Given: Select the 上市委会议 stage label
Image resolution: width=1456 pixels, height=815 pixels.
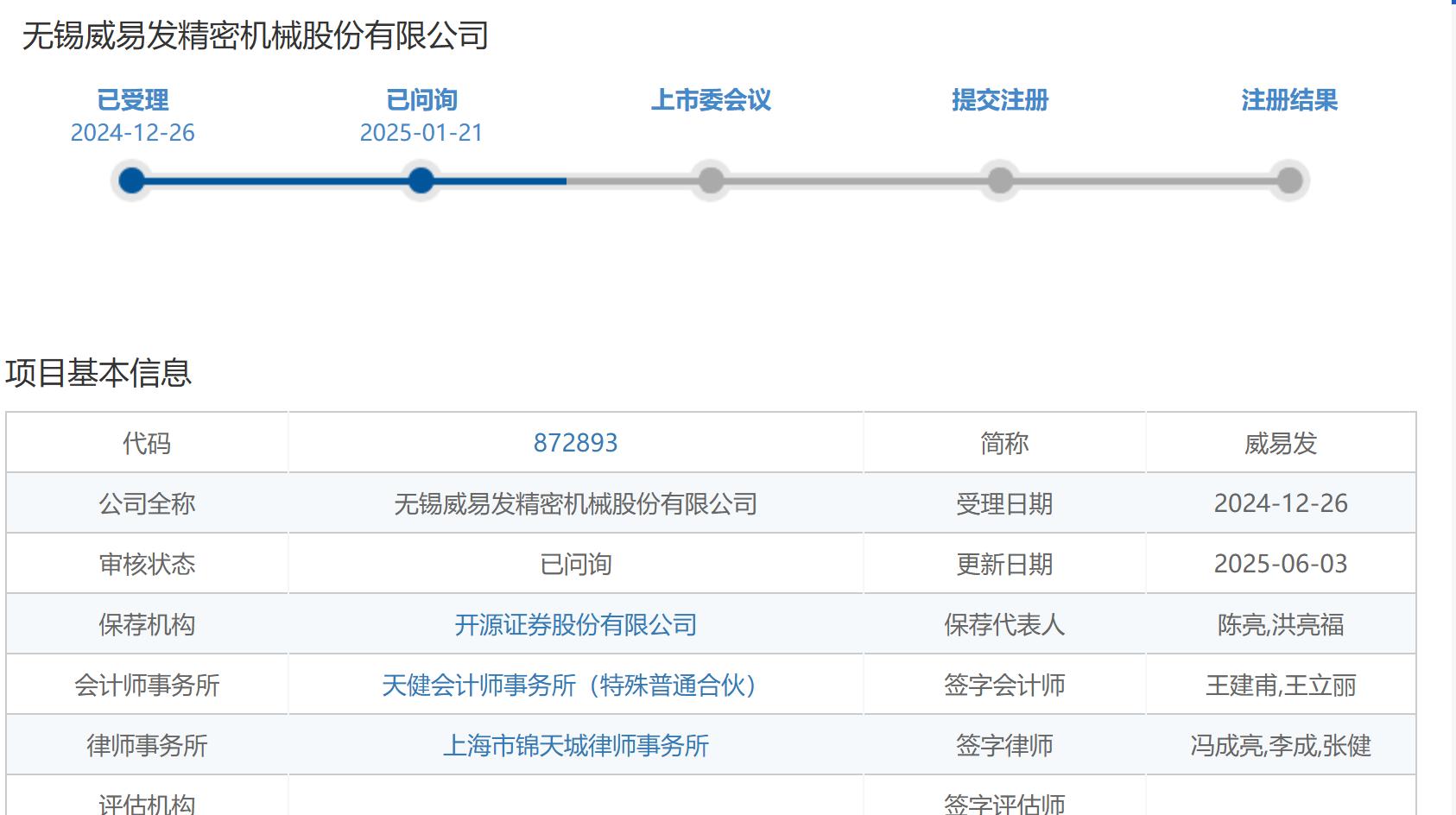Looking at the screenshot, I should point(711,100).
